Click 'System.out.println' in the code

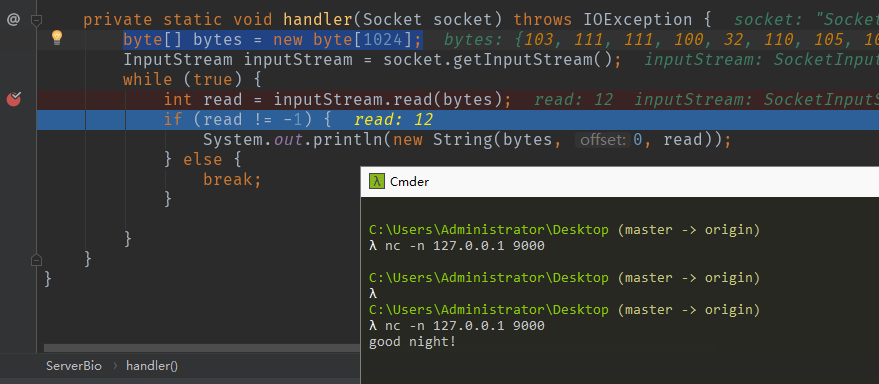pyautogui.click(x=293, y=140)
